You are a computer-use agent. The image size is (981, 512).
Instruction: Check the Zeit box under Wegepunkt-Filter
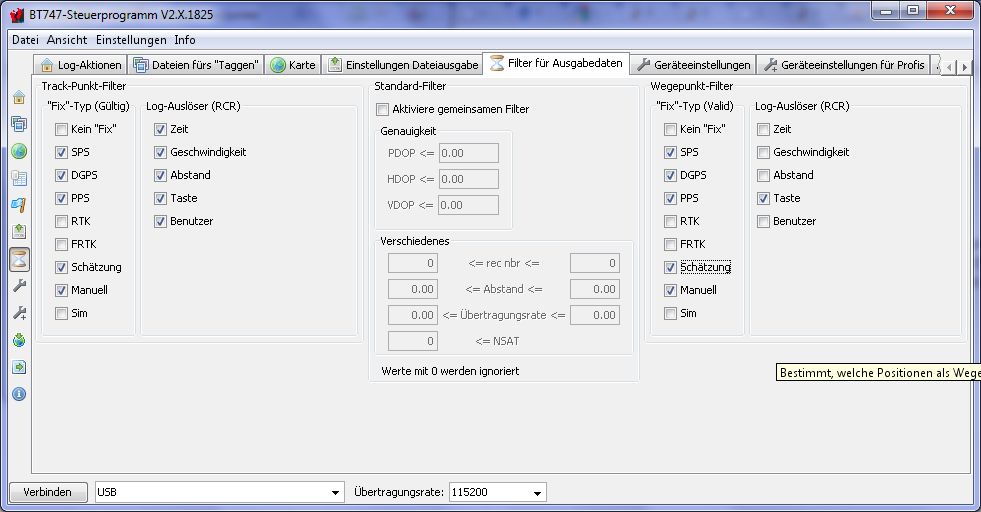click(x=763, y=129)
